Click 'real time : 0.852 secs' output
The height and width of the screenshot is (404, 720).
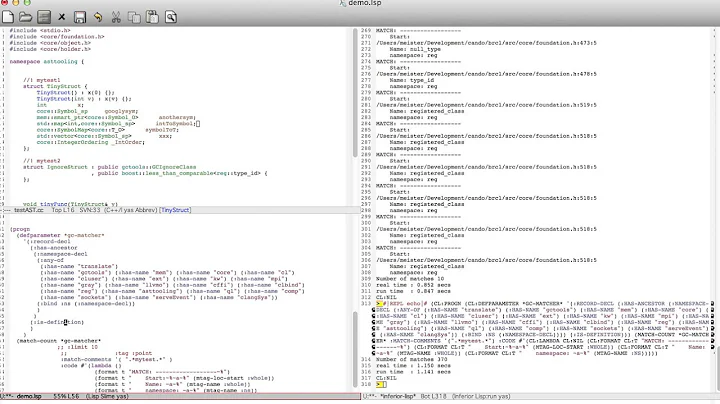pyautogui.click(x=413, y=285)
